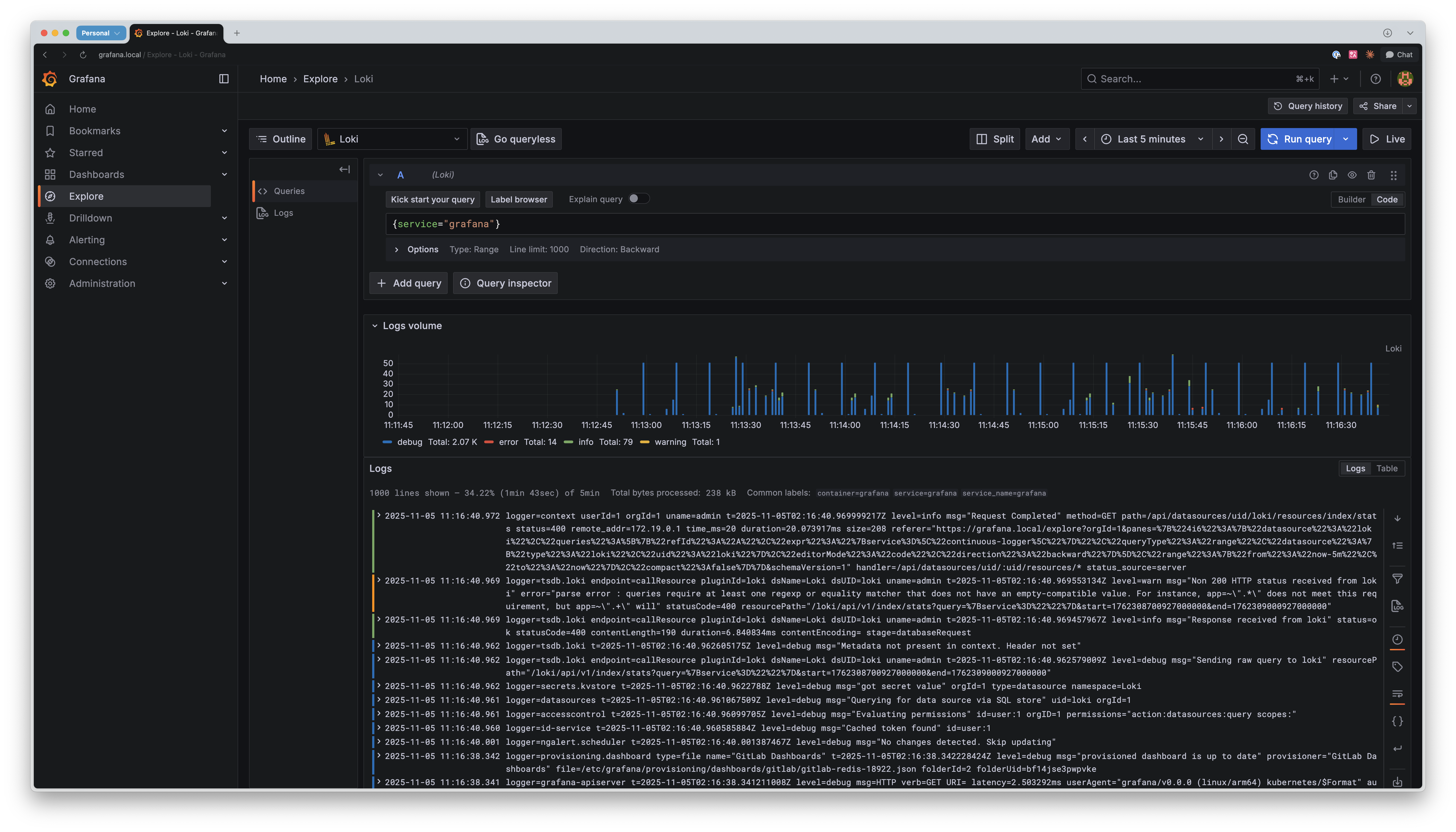Switch query editor to Builder mode
This screenshot has width=1456, height=832.
pos(1351,199)
